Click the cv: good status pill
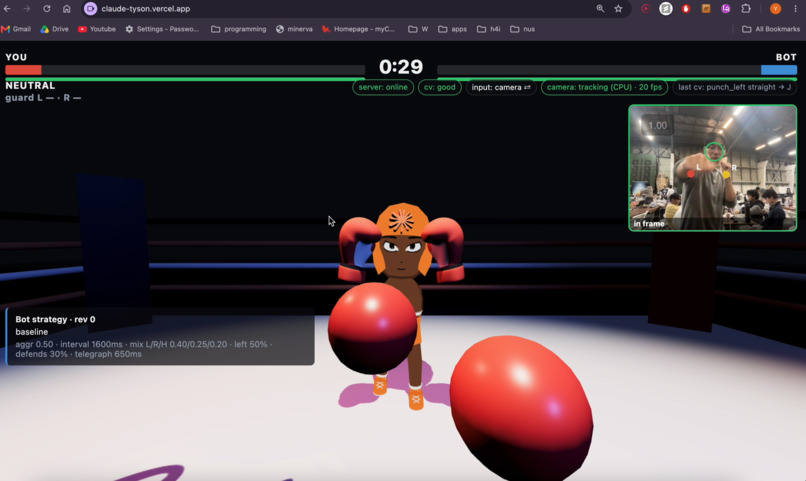 point(439,87)
